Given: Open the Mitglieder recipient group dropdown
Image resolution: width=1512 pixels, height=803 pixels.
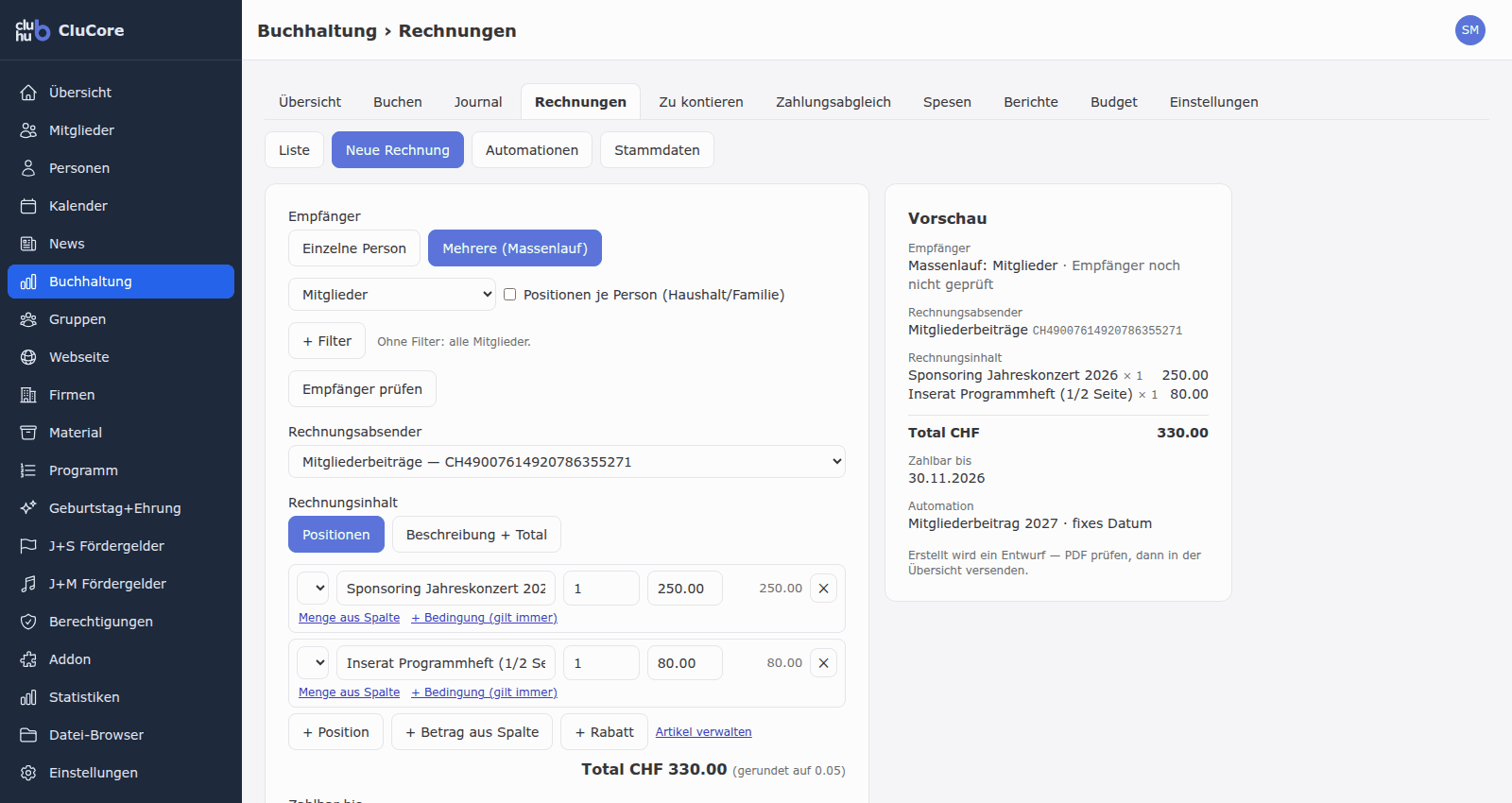Looking at the screenshot, I should click(x=392, y=295).
